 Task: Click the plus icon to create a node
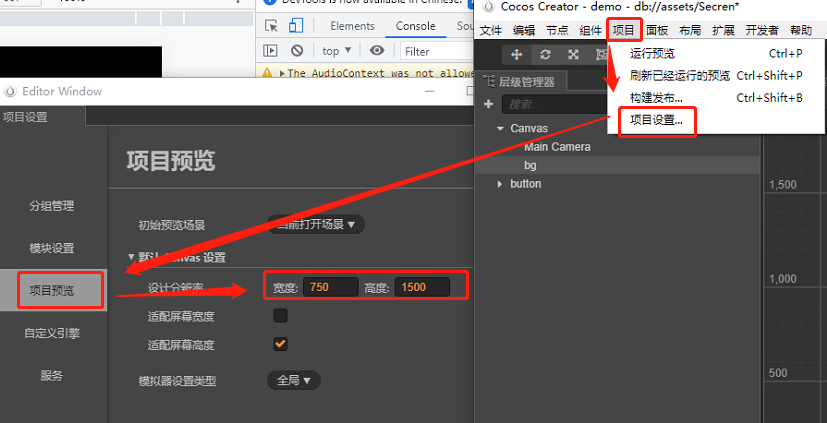click(x=488, y=104)
